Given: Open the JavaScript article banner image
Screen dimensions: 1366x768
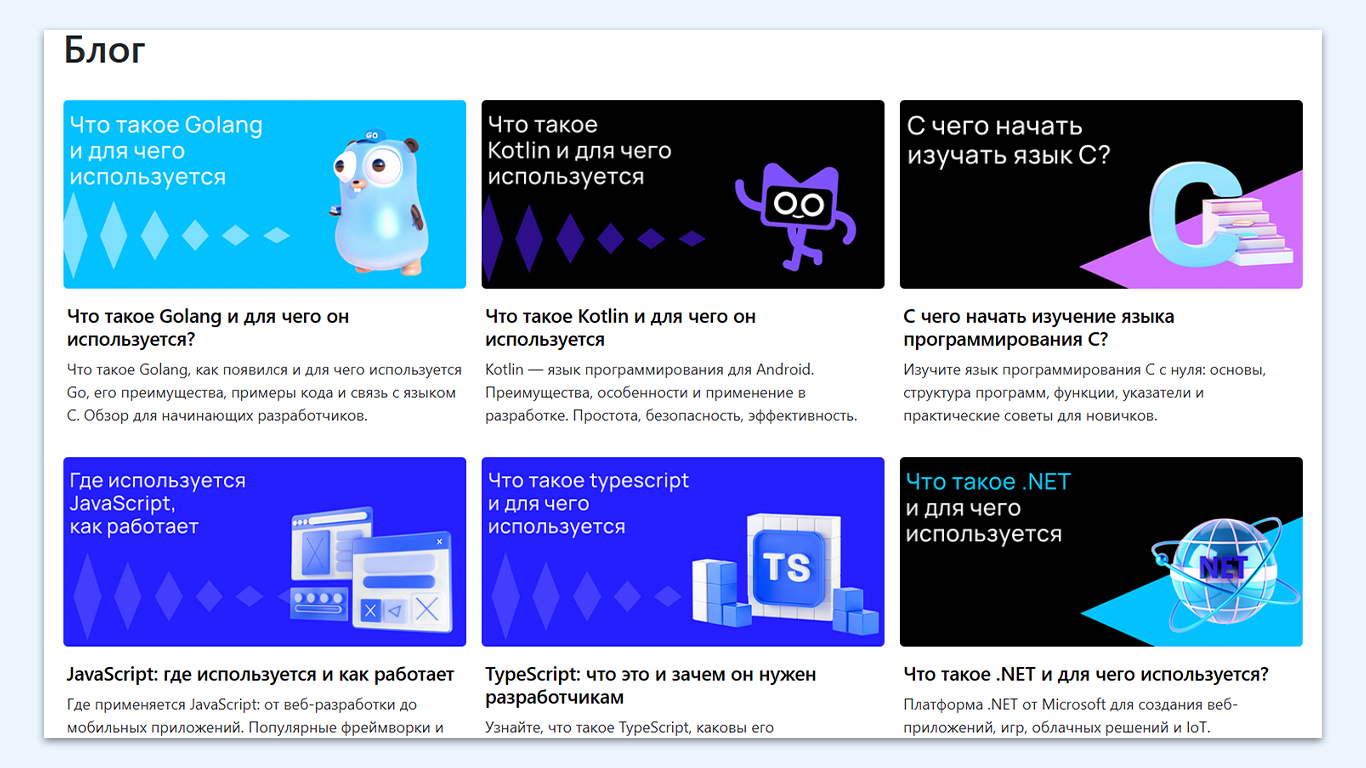Looking at the screenshot, I should 265,552.
